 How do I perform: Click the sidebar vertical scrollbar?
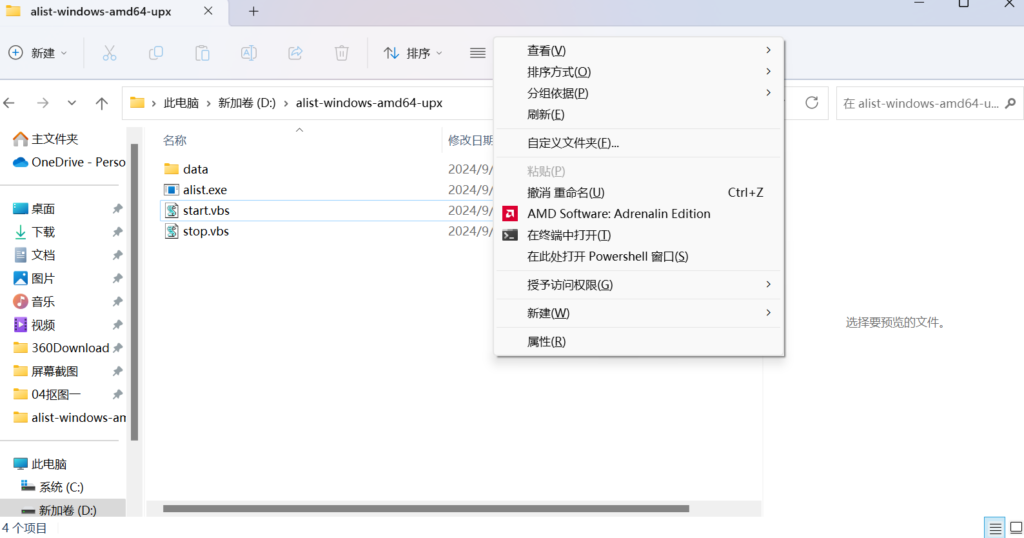click(135, 292)
